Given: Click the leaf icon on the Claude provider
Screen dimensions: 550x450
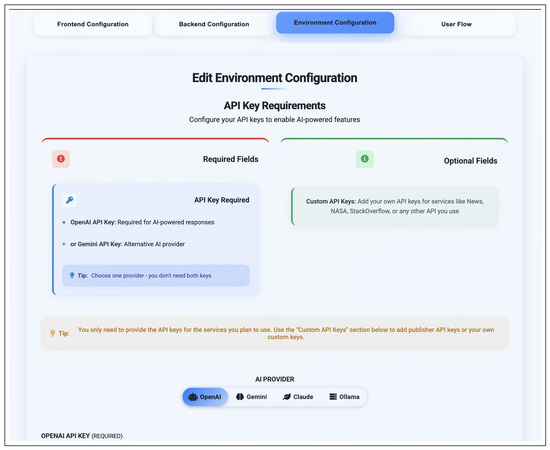Looking at the screenshot, I should point(287,397).
